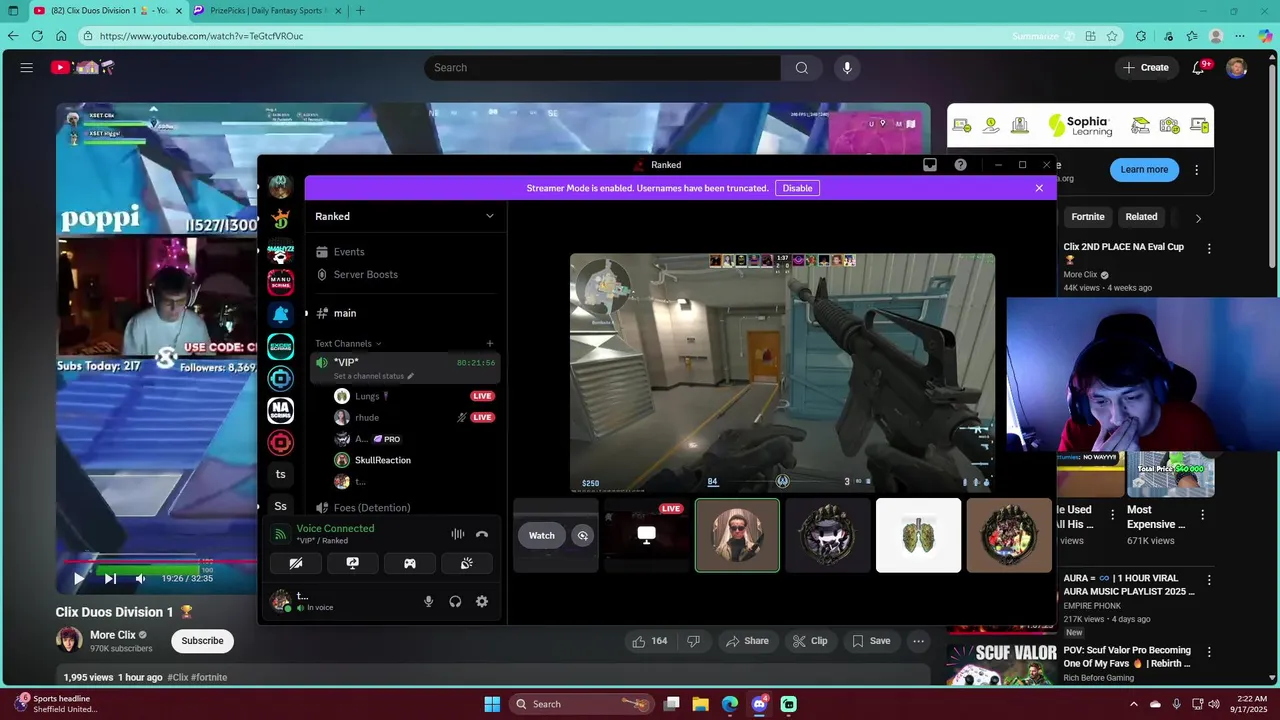The width and height of the screenshot is (1280, 720).
Task: Open more actions ellipsis under video
Action: [918, 641]
